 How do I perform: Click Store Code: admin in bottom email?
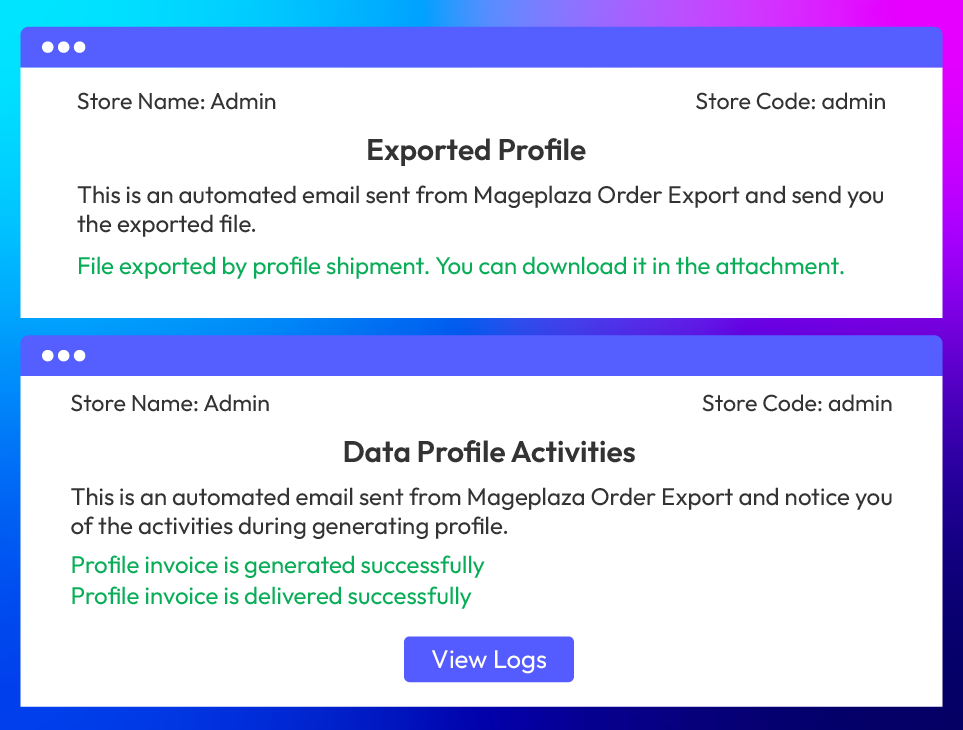(797, 403)
